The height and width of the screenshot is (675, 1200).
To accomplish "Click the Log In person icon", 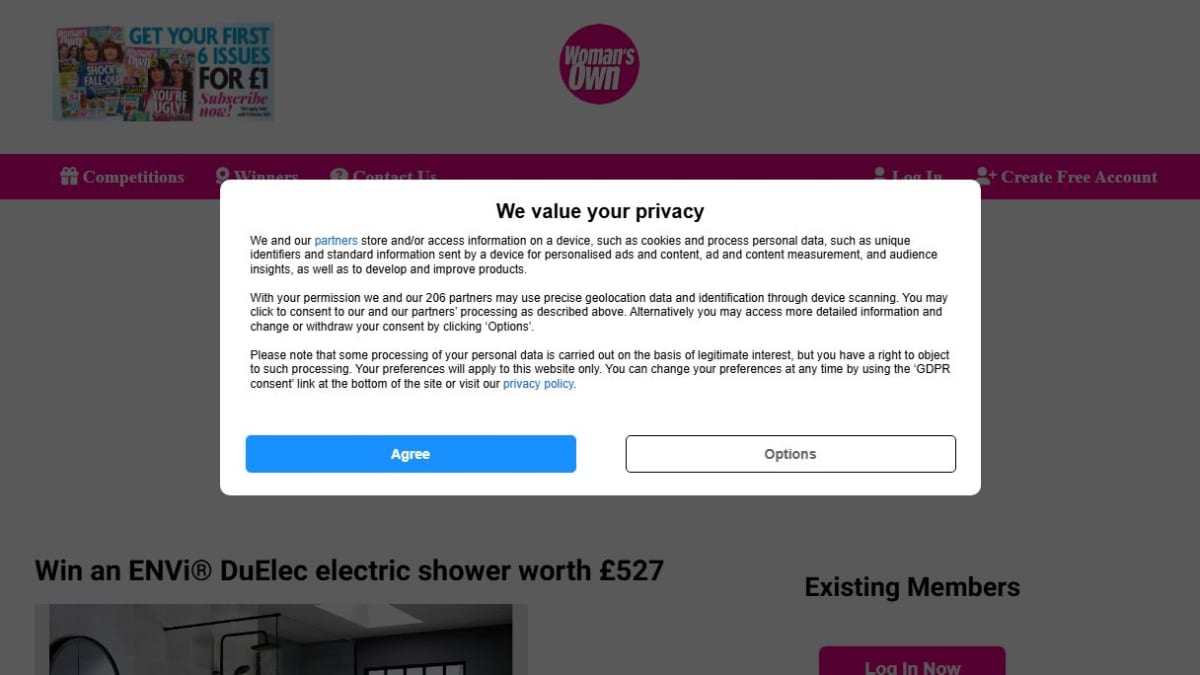I will click(x=880, y=175).
